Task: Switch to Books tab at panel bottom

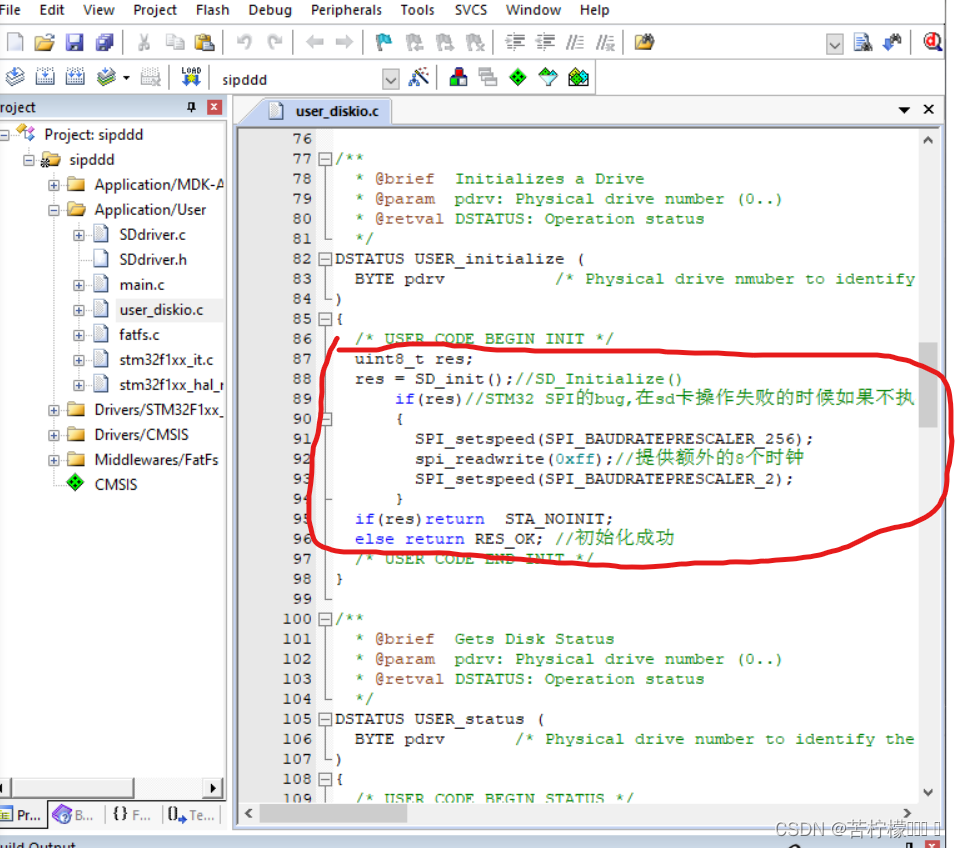Action: [x=74, y=814]
